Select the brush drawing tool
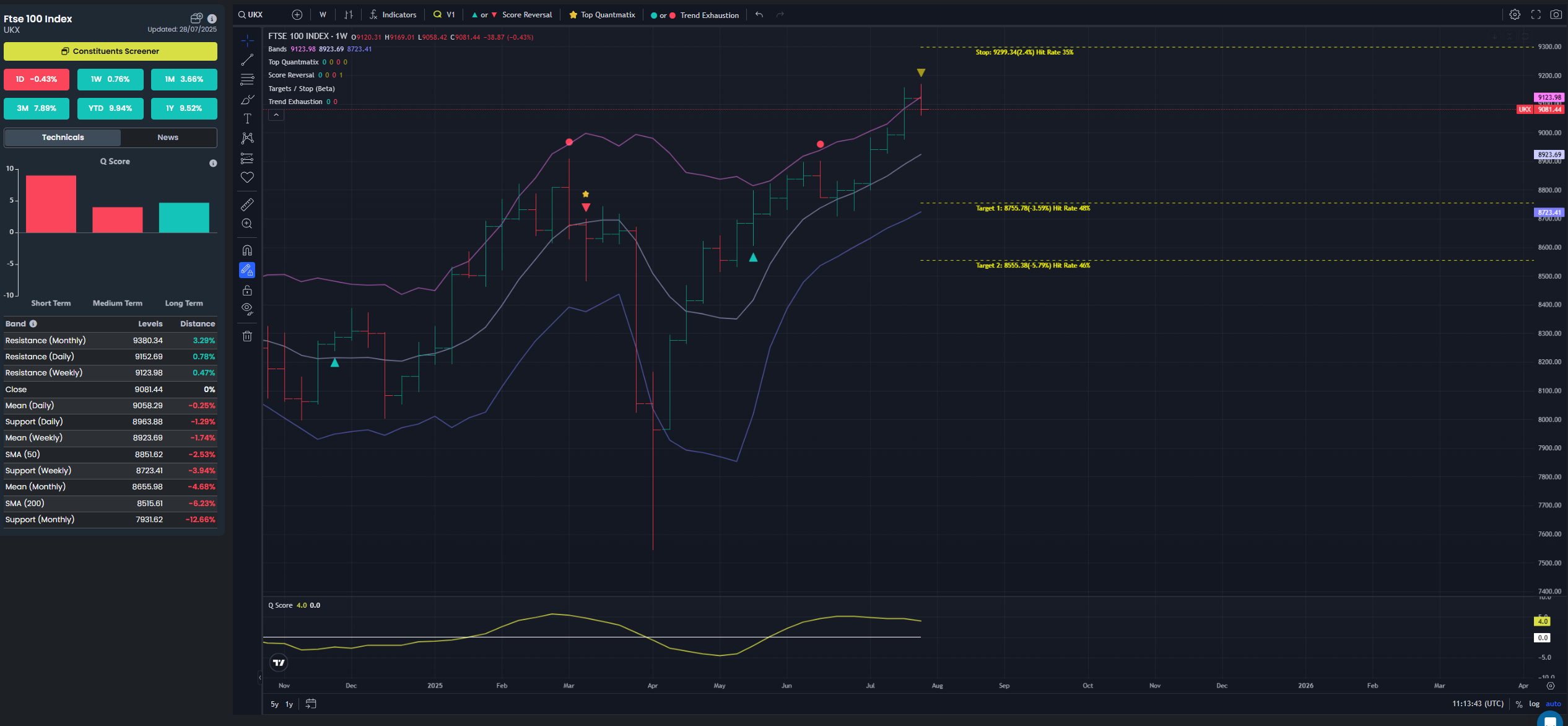This screenshot has height=726, width=1568. tap(247, 99)
